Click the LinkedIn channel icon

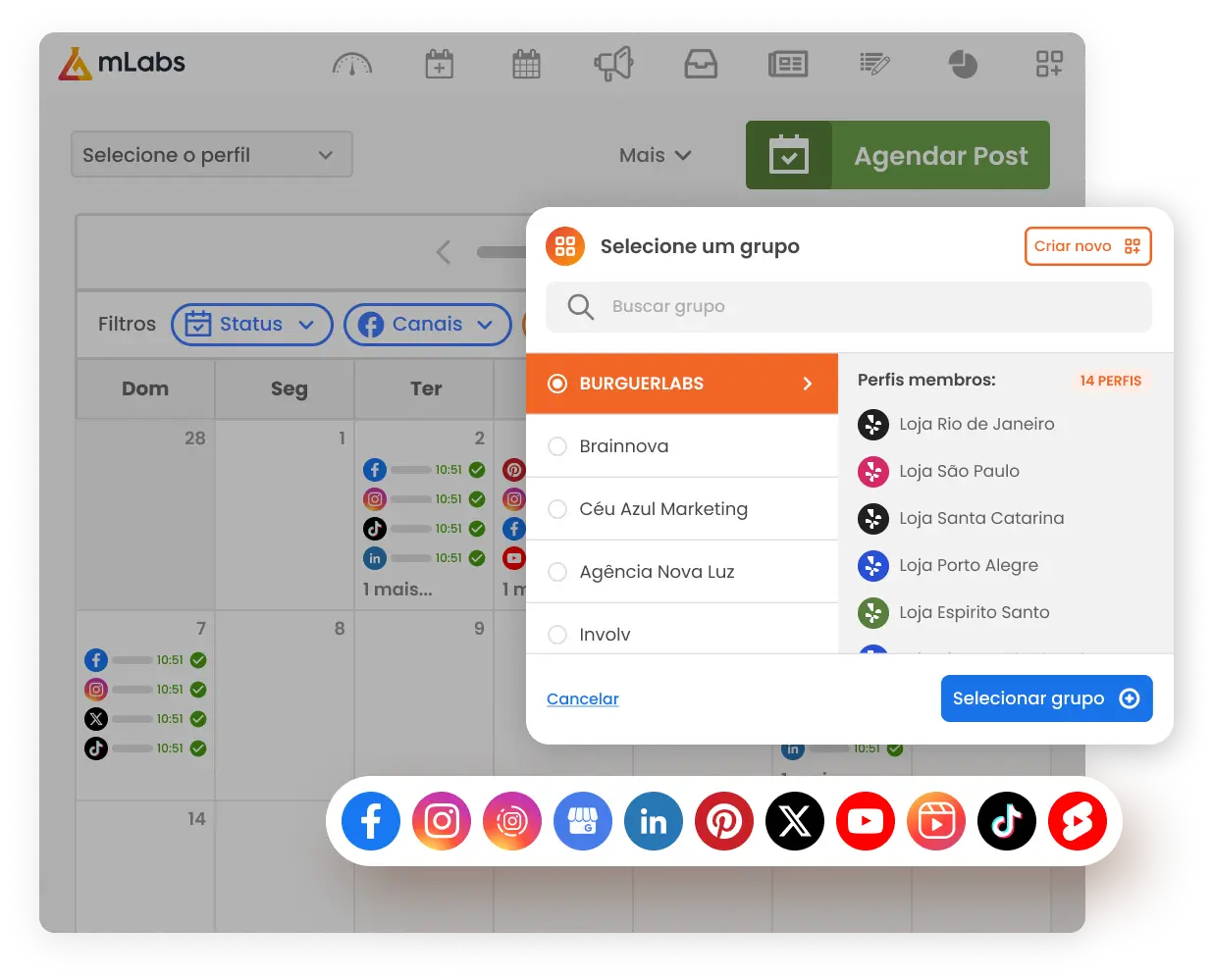pyautogui.click(x=654, y=821)
